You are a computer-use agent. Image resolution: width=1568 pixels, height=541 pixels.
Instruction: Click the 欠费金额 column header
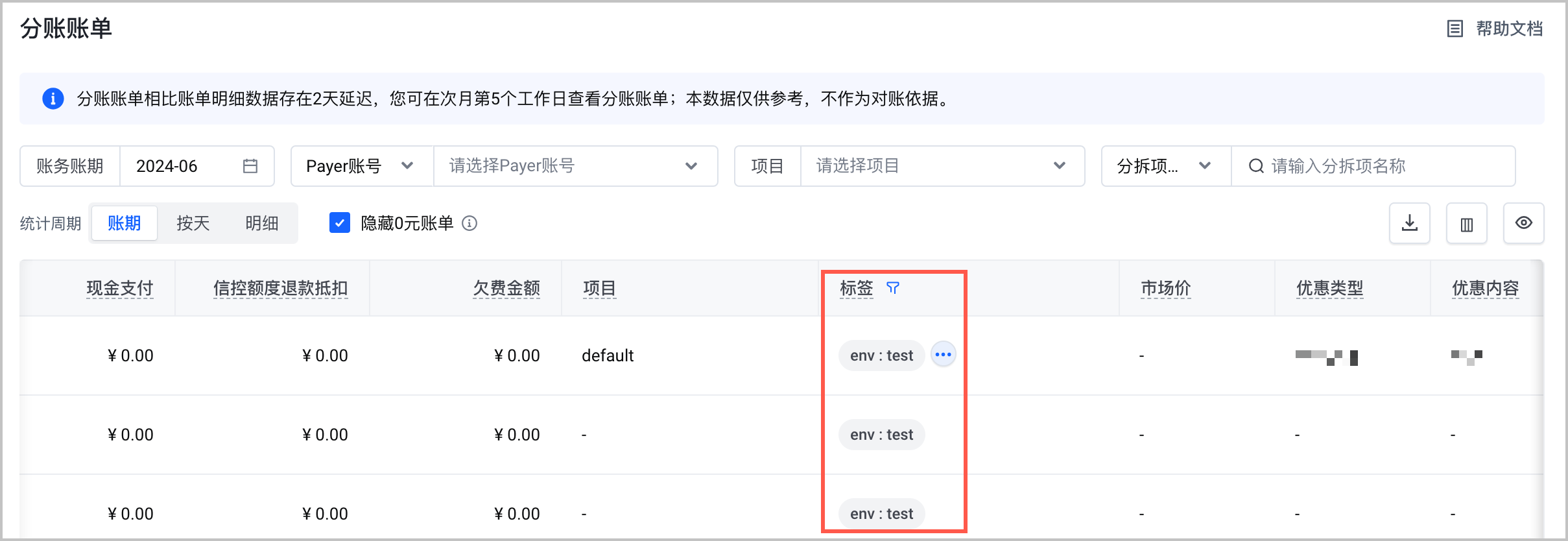point(506,288)
